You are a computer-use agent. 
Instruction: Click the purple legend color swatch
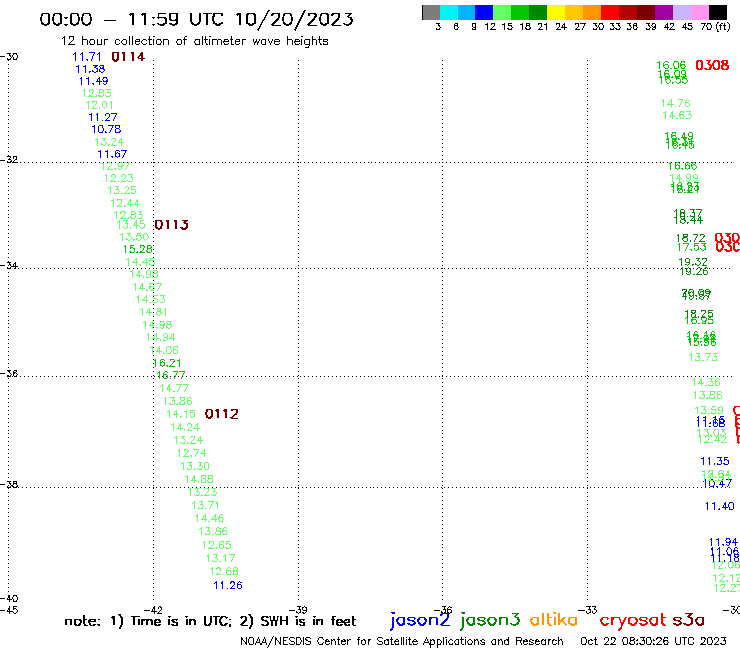pos(664,12)
